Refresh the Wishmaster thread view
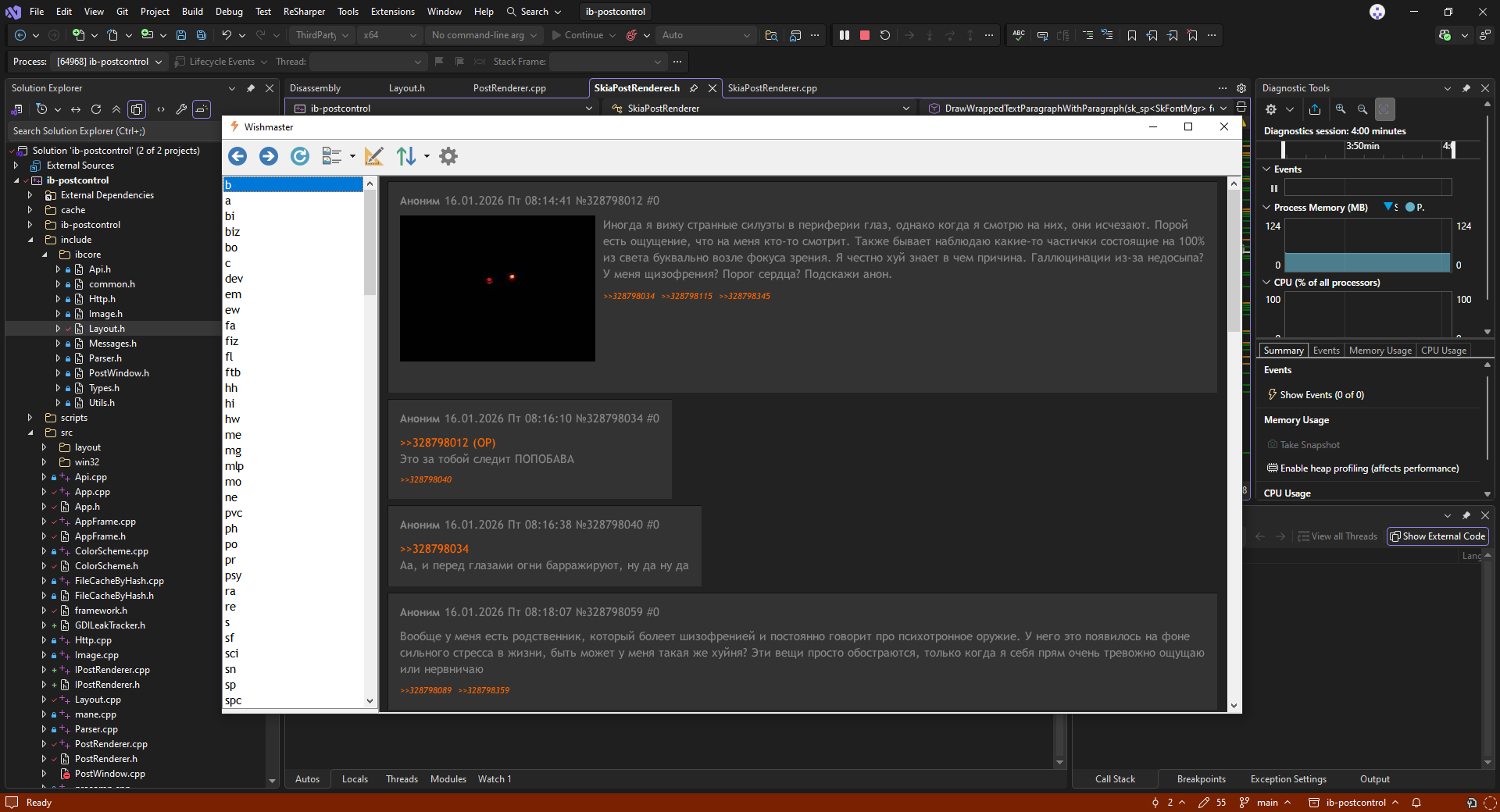This screenshot has width=1500, height=812. (300, 156)
